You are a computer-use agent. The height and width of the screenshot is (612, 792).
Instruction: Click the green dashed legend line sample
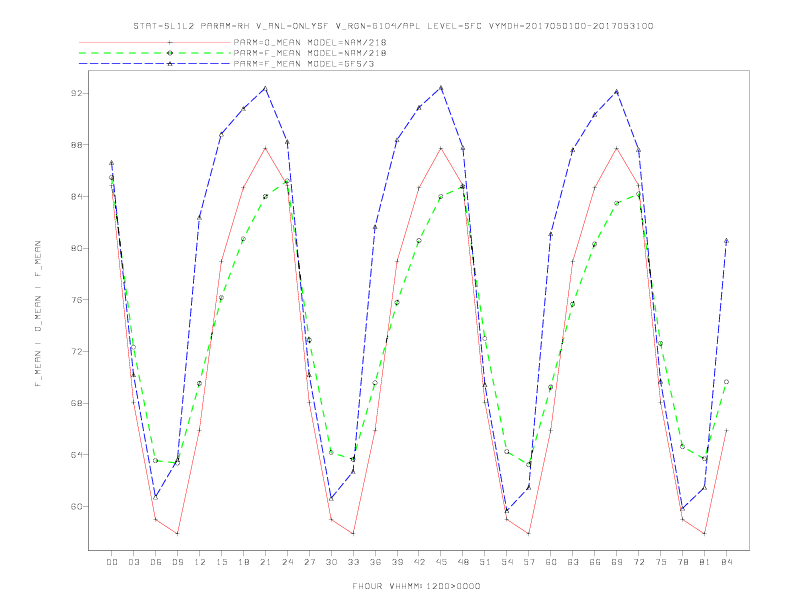[x=155, y=53]
